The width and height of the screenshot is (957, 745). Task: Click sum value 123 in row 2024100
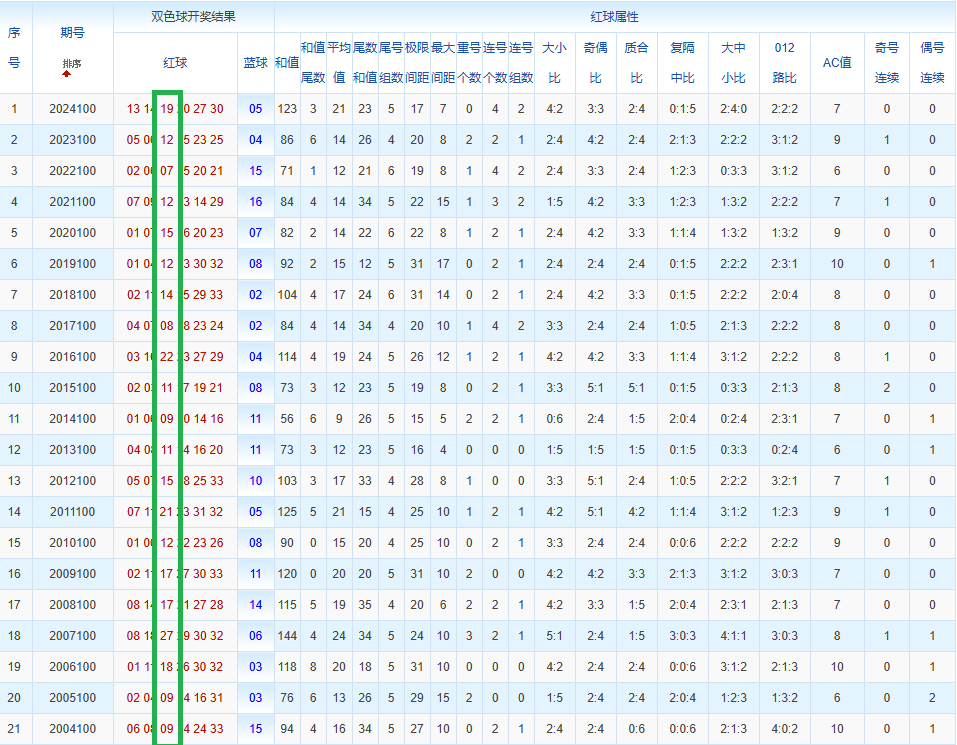(287, 109)
